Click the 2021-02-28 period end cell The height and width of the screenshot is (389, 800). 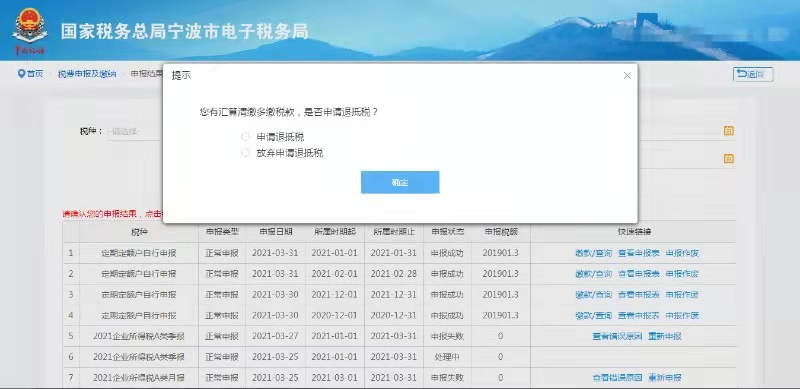pos(394,274)
